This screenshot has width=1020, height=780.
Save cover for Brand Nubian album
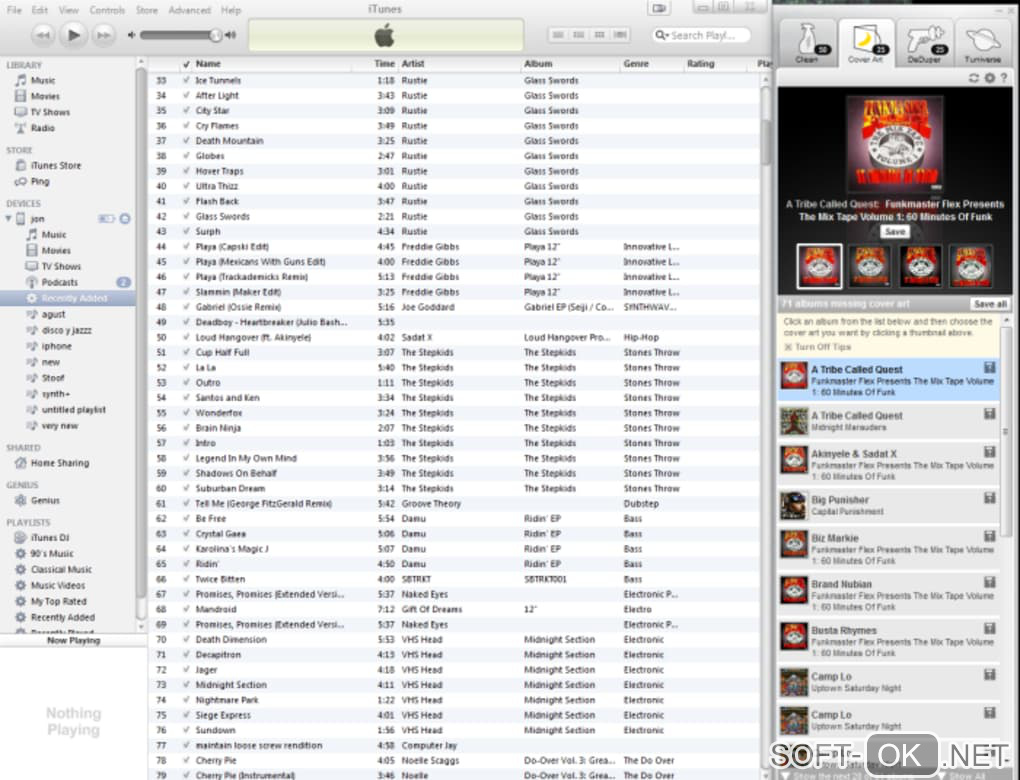989,582
